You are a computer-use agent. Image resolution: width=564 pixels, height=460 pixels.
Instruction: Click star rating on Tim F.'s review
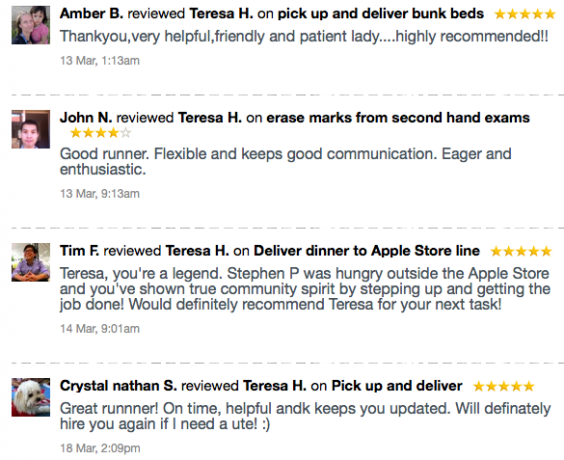(x=521, y=251)
